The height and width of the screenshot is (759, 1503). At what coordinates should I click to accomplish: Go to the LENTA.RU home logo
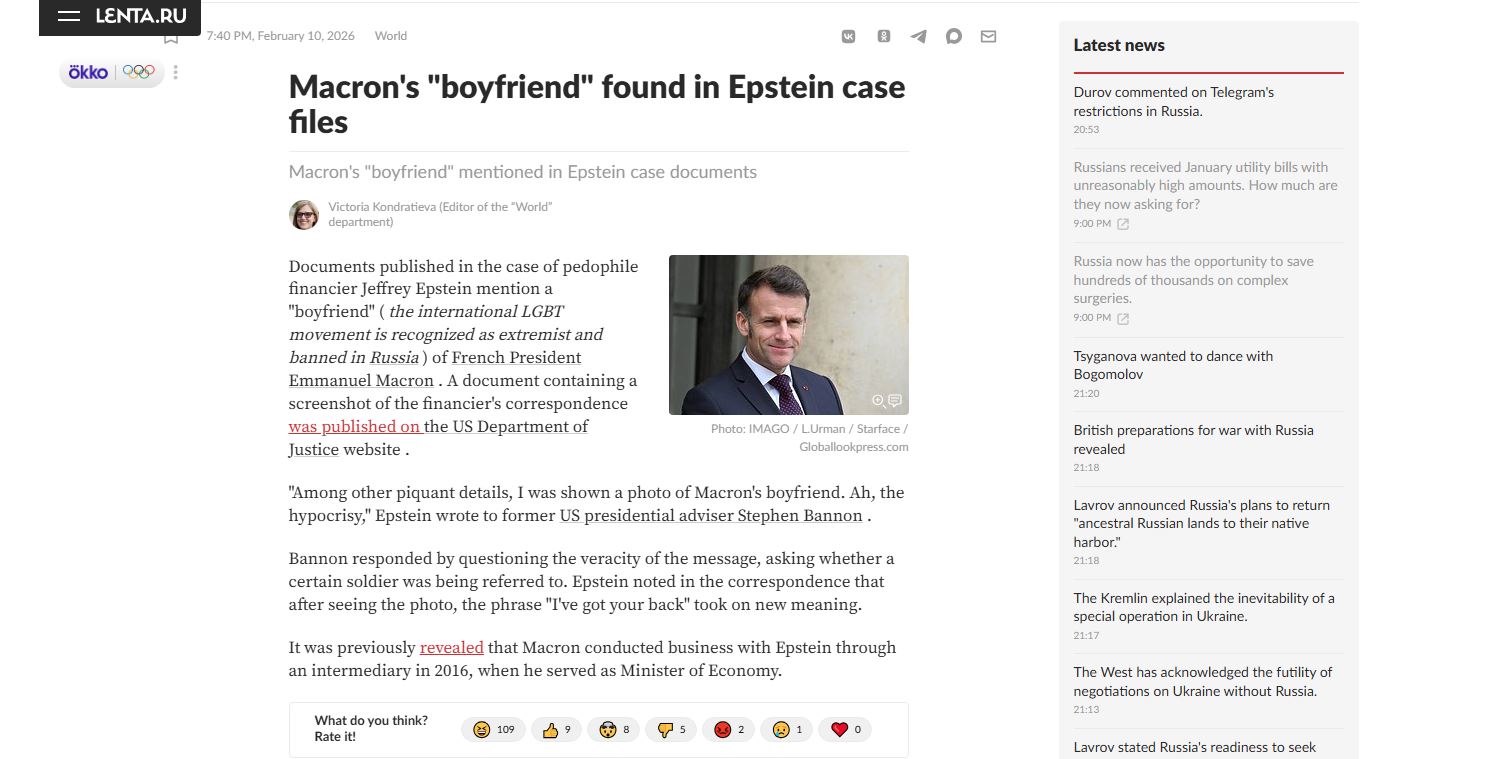point(141,16)
